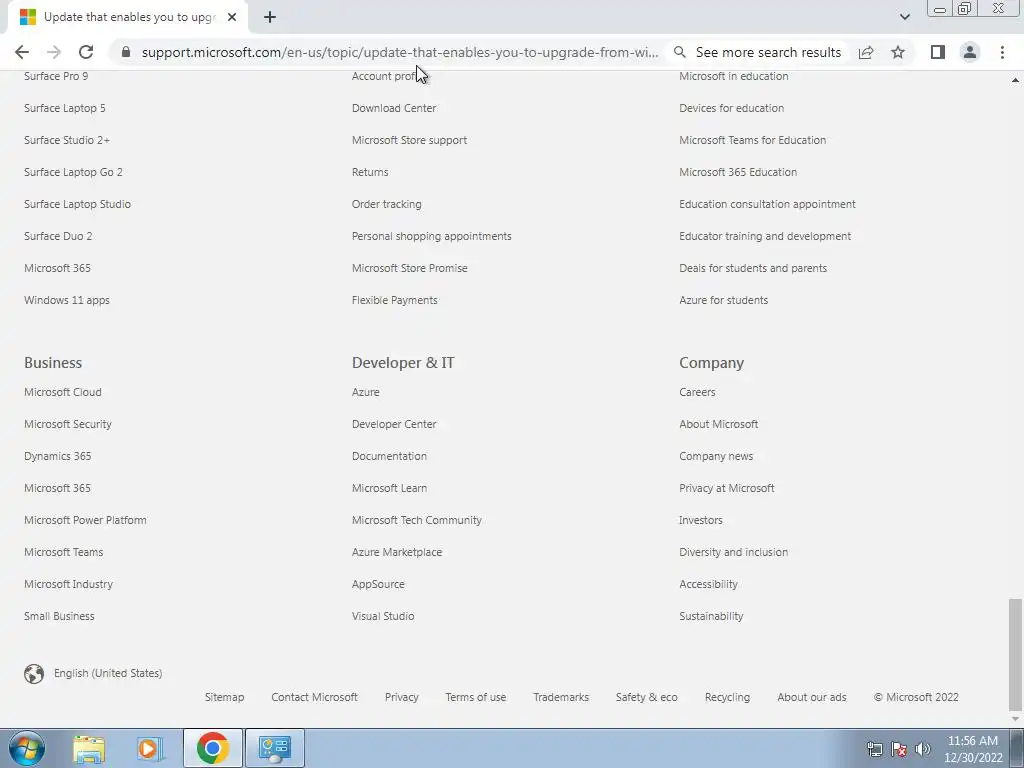The image size is (1024, 768).
Task: Open the Surface Laptop 5 link
Action: pyautogui.click(x=65, y=108)
